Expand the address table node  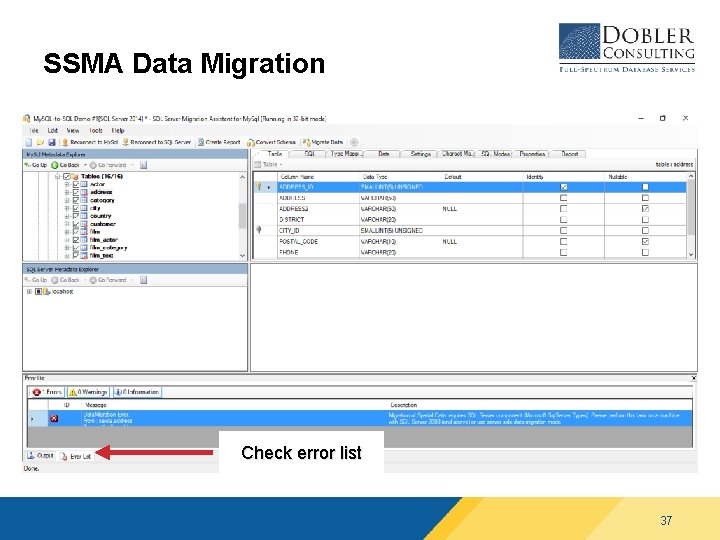click(67, 192)
